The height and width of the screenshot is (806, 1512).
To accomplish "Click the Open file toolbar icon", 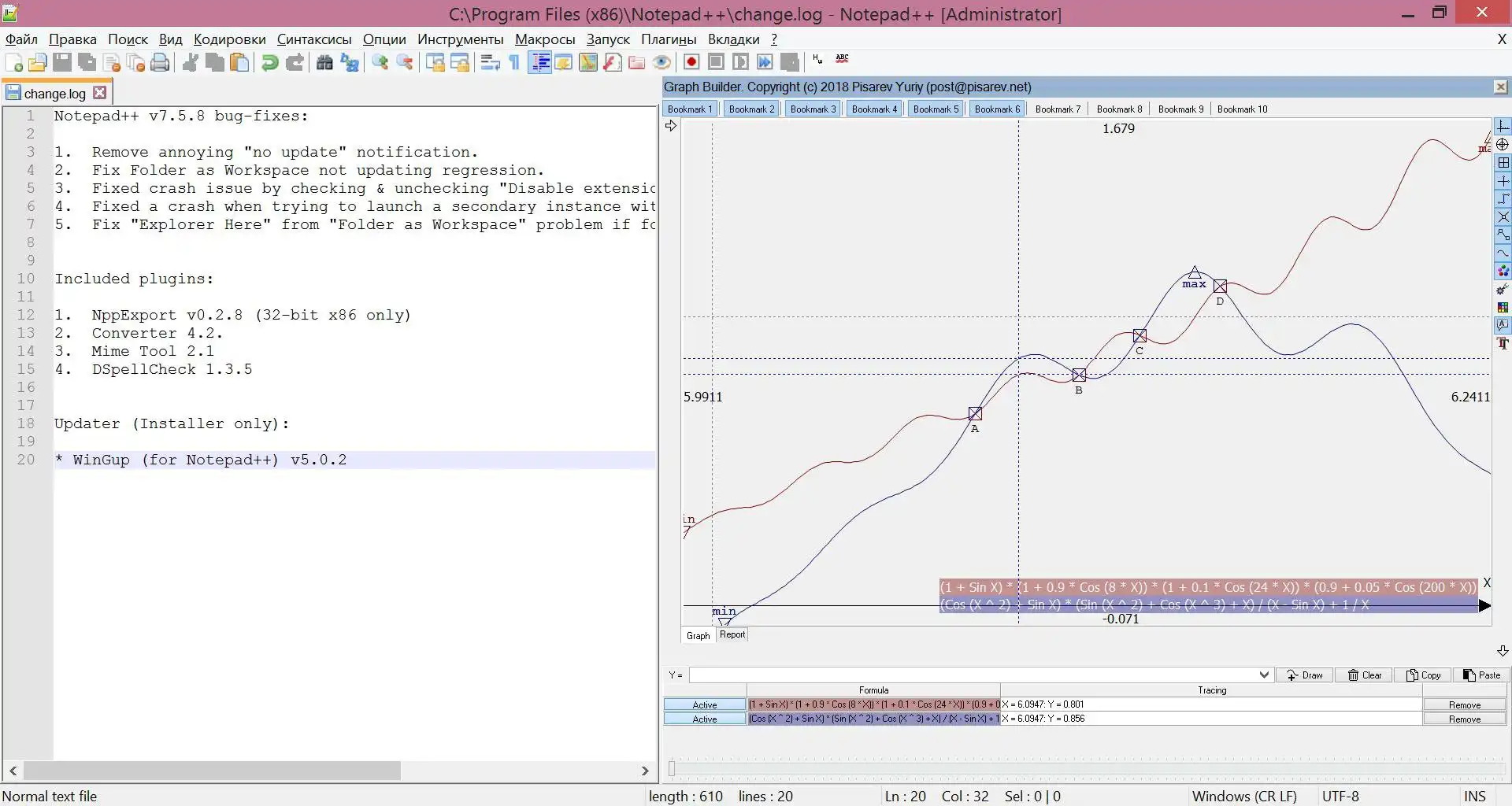I will click(x=38, y=63).
